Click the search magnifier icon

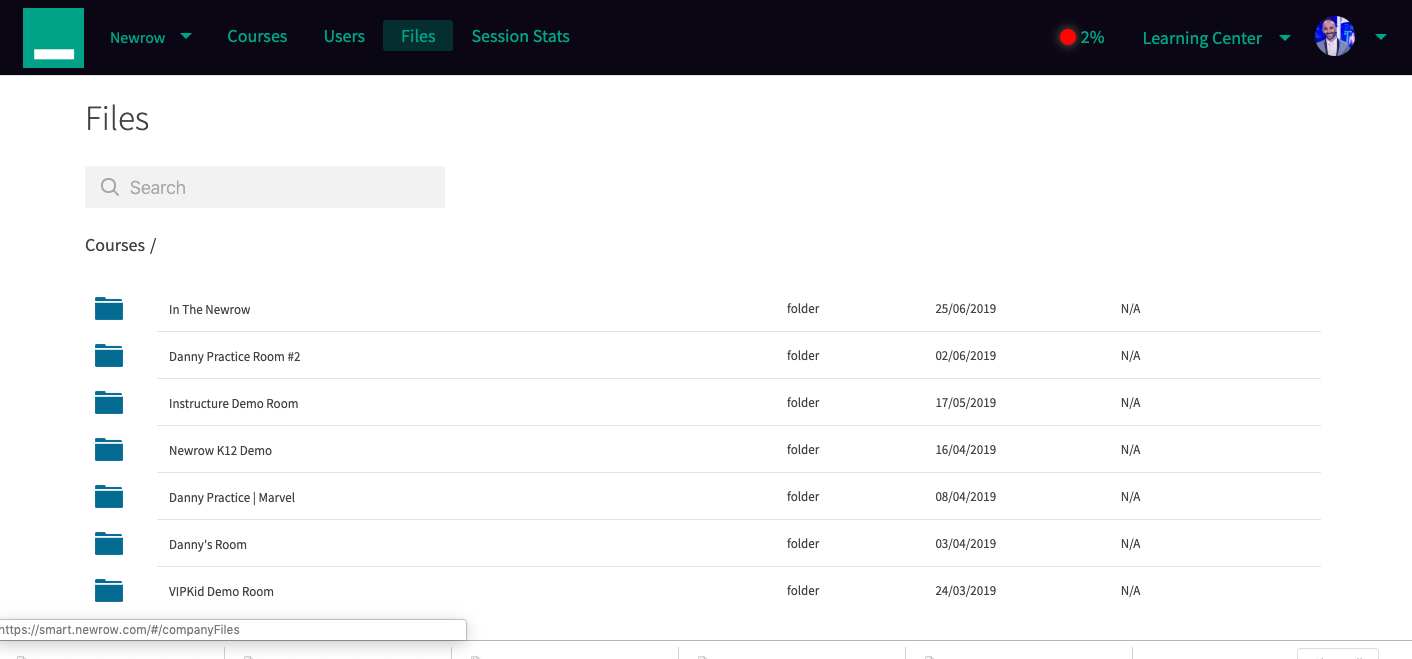[x=110, y=187]
